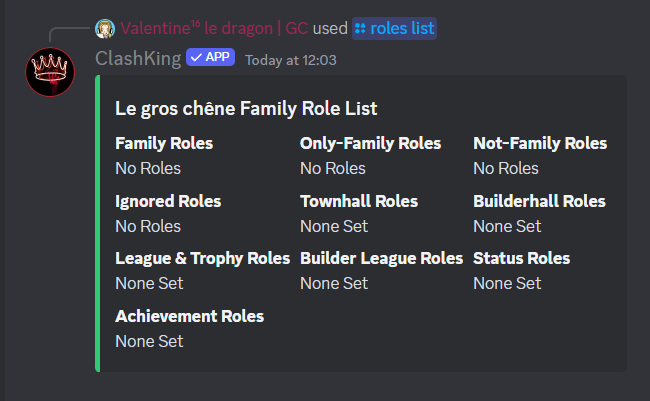Image resolution: width=650 pixels, height=401 pixels.
Task: Select the Family Roles heading
Action: point(164,143)
